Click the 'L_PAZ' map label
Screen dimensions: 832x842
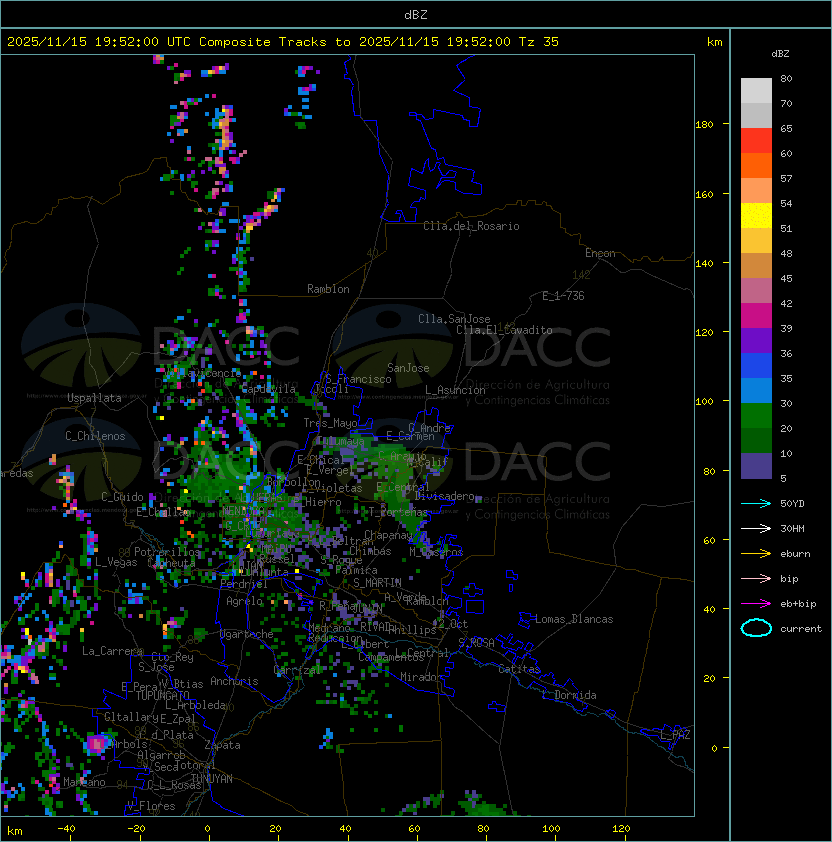click(675, 735)
